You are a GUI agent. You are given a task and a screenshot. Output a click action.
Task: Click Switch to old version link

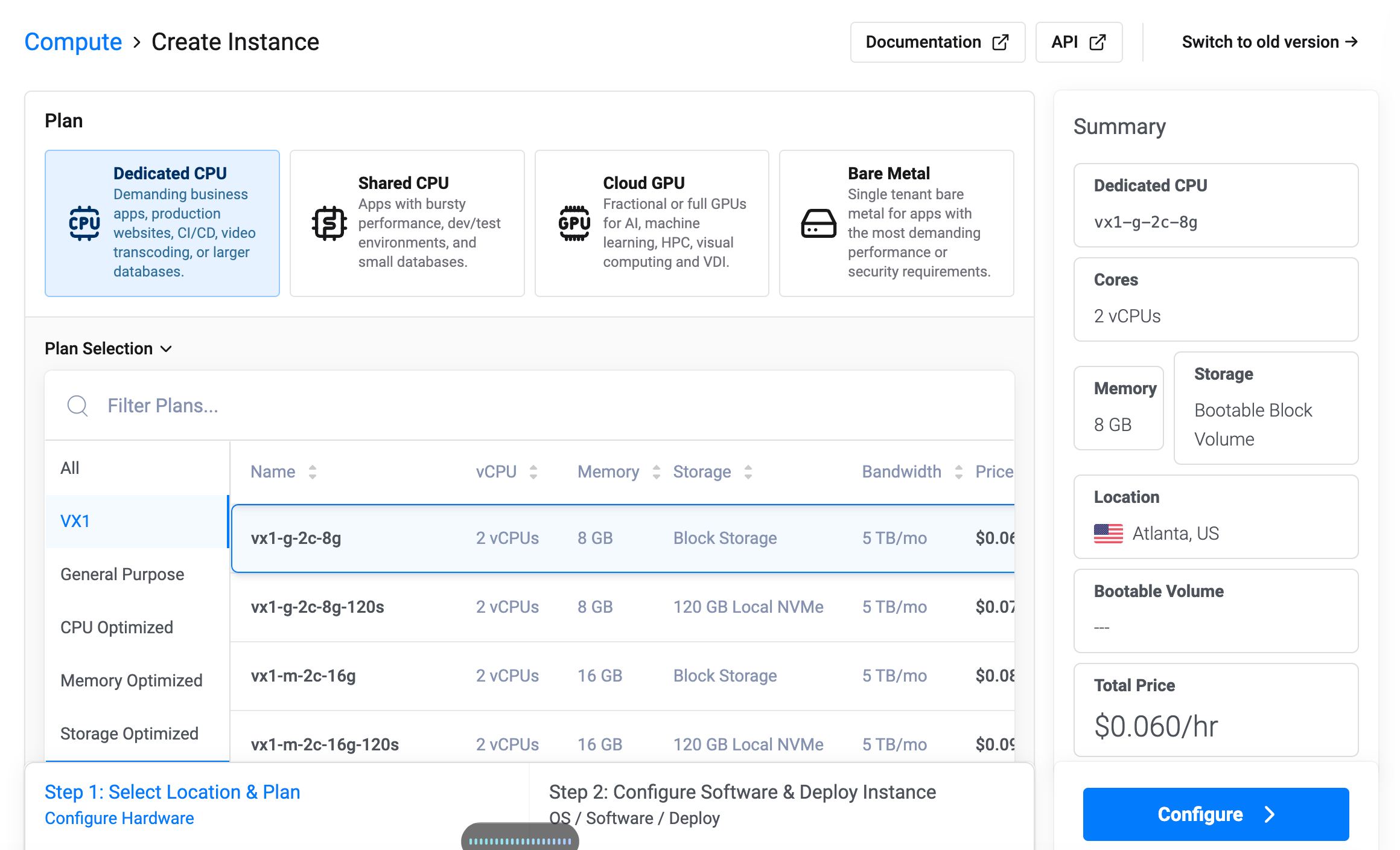(x=1270, y=42)
